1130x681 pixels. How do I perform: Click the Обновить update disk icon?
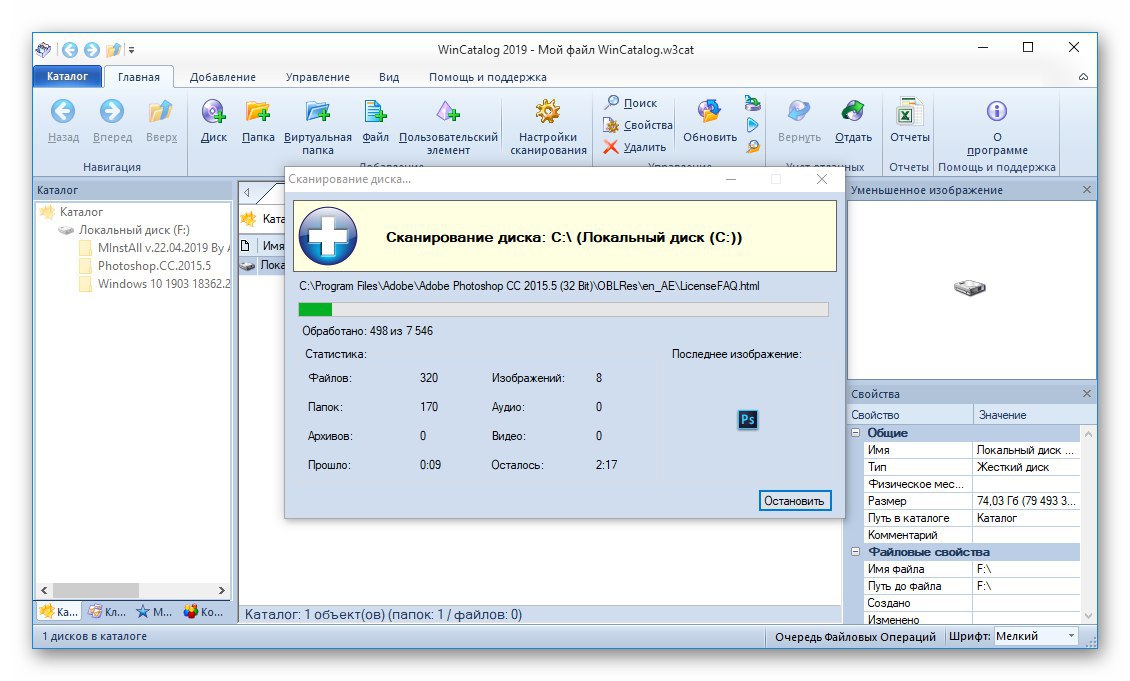[x=709, y=112]
